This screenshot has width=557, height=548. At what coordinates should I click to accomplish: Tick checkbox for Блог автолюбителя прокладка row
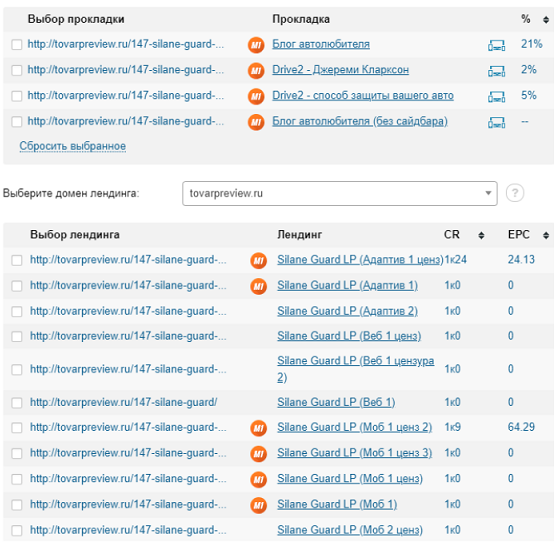pos(17,45)
